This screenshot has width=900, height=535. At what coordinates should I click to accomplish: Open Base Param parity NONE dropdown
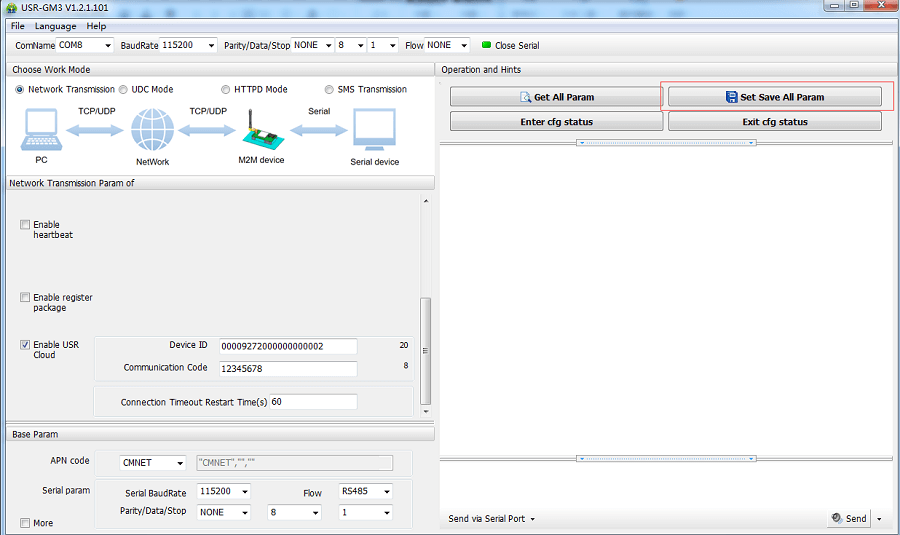click(x=245, y=512)
